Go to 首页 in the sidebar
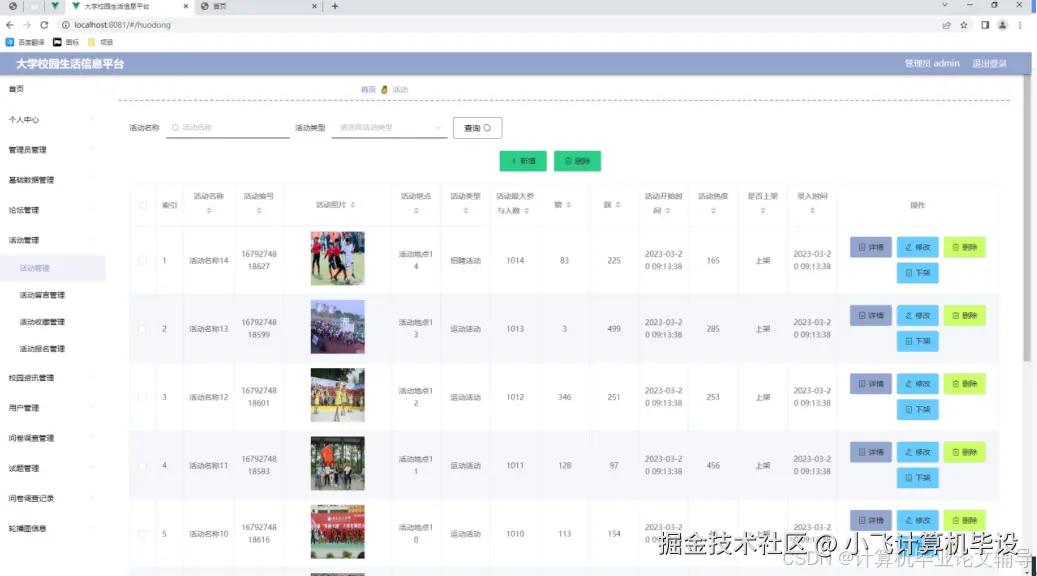Screen dimensions: 1037x576 17,89
